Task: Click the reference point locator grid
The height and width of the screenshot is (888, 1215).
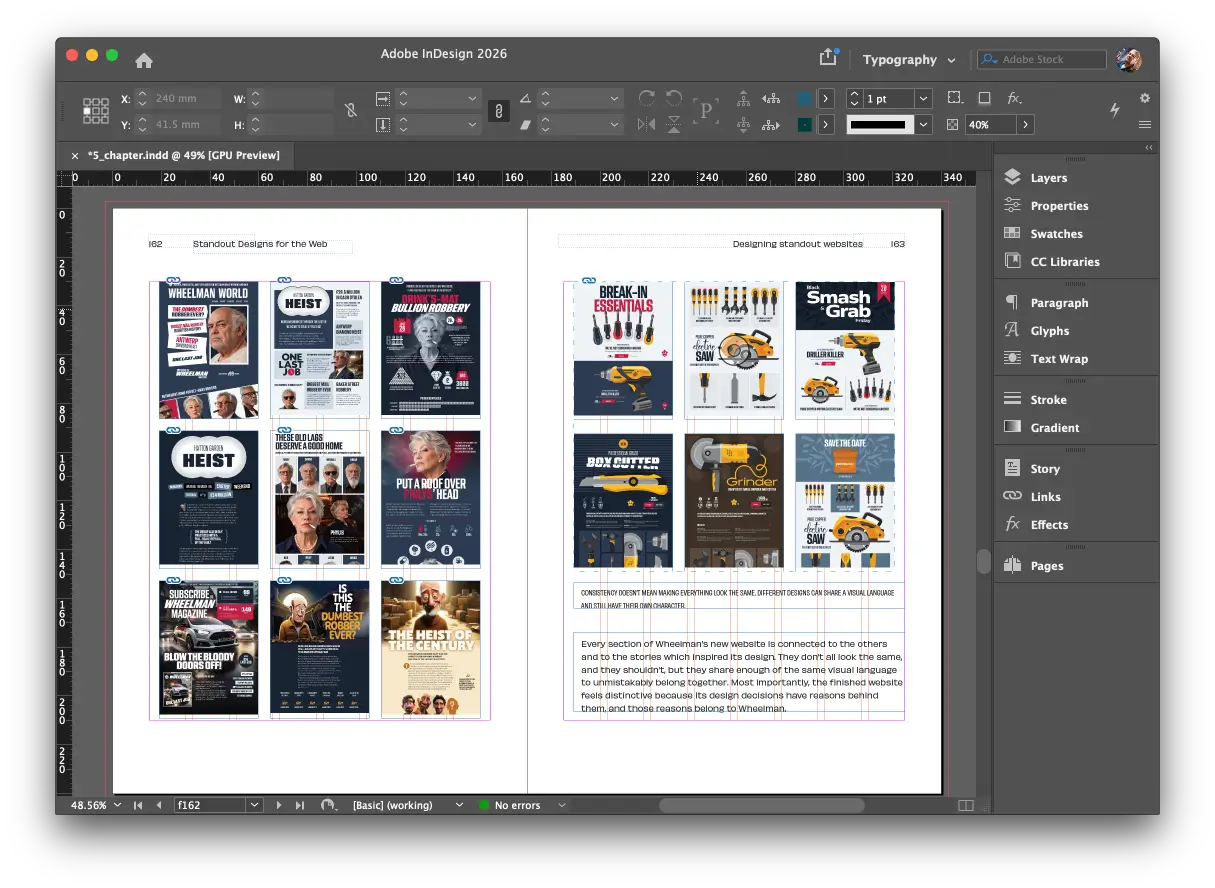Action: (x=96, y=110)
